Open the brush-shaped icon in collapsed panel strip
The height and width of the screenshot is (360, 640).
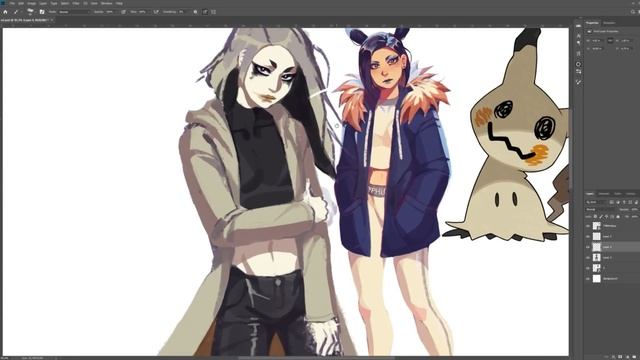tap(578, 82)
